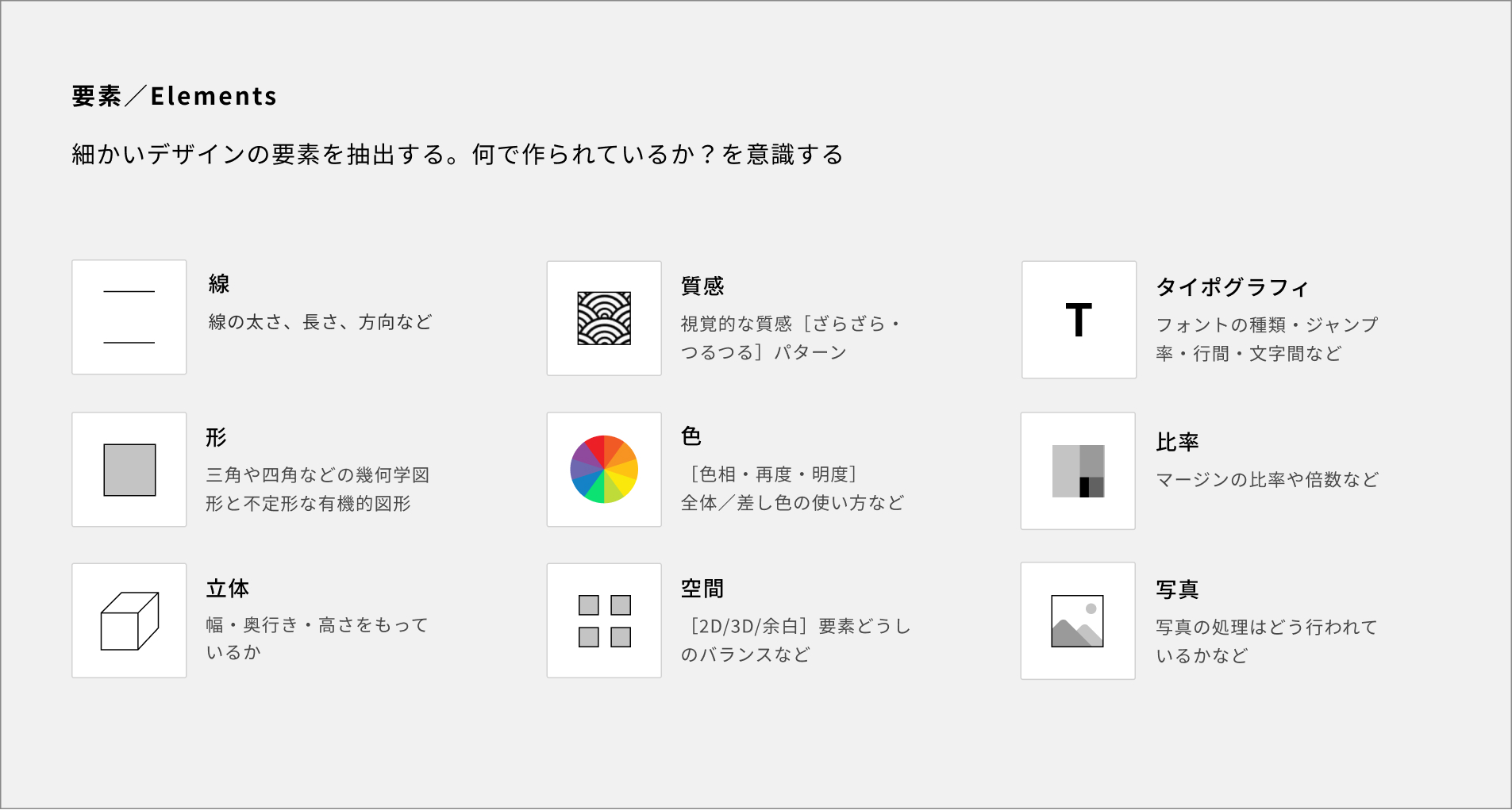Select the 写真 heading
1512x810 pixels.
click(x=1177, y=589)
